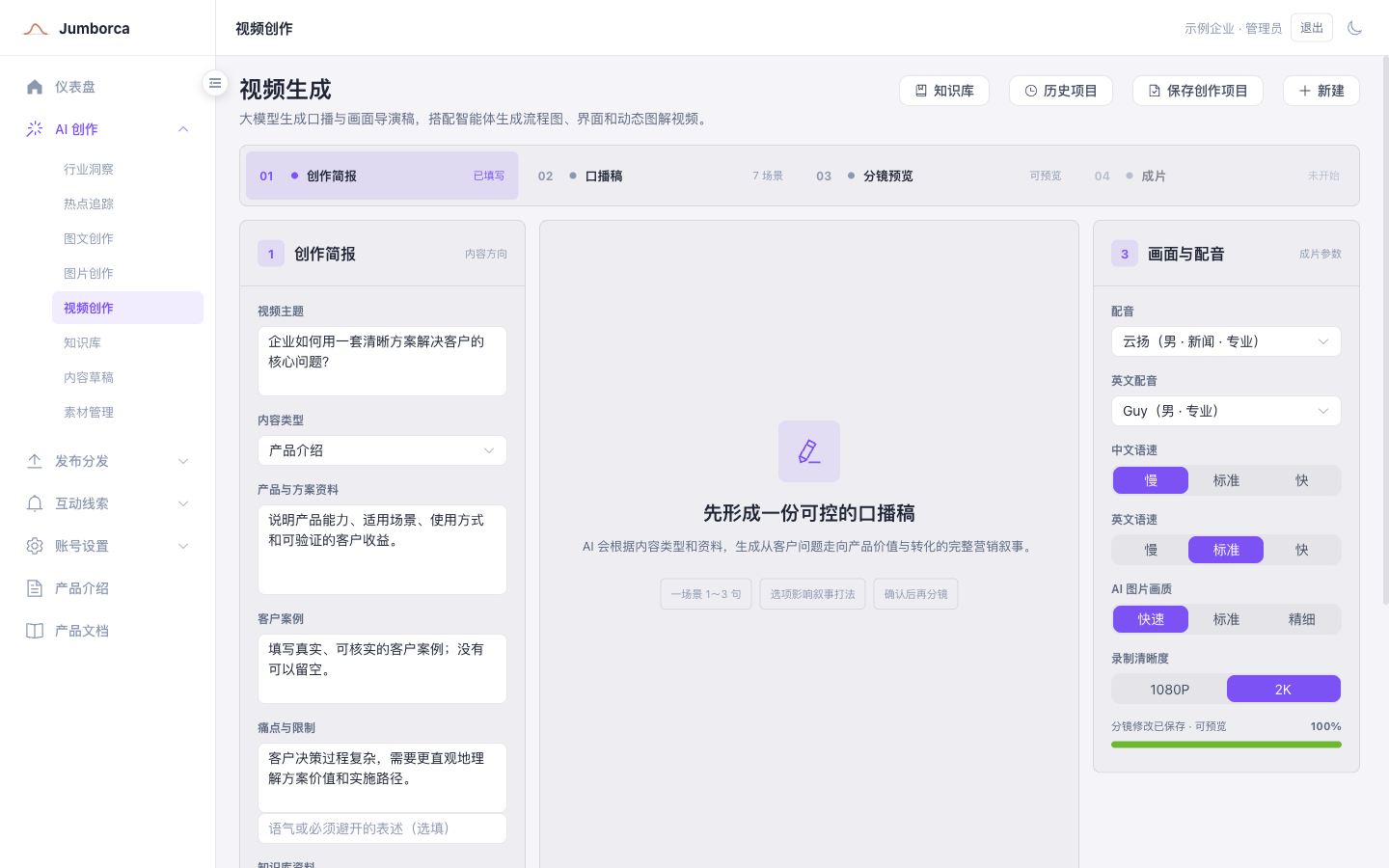Click the pencil icon above 先形成一份可控的口播稿
This screenshot has width=1389, height=868.
click(x=809, y=451)
